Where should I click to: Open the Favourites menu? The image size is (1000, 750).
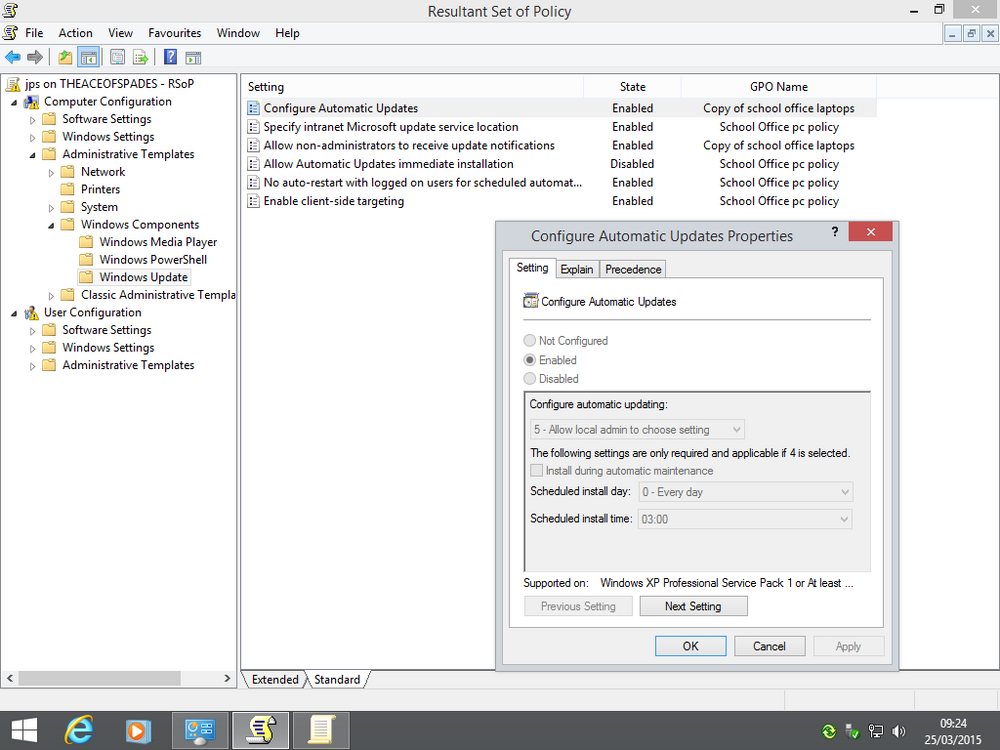(x=175, y=33)
